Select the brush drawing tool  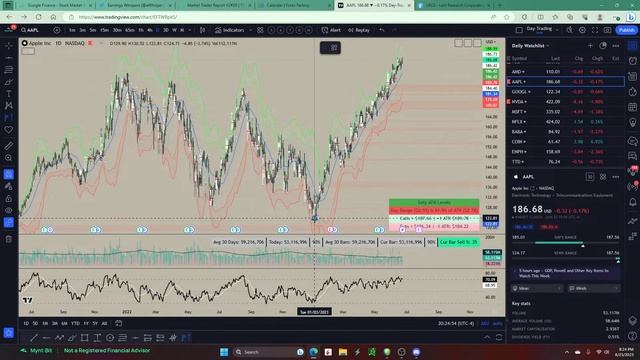point(9,82)
